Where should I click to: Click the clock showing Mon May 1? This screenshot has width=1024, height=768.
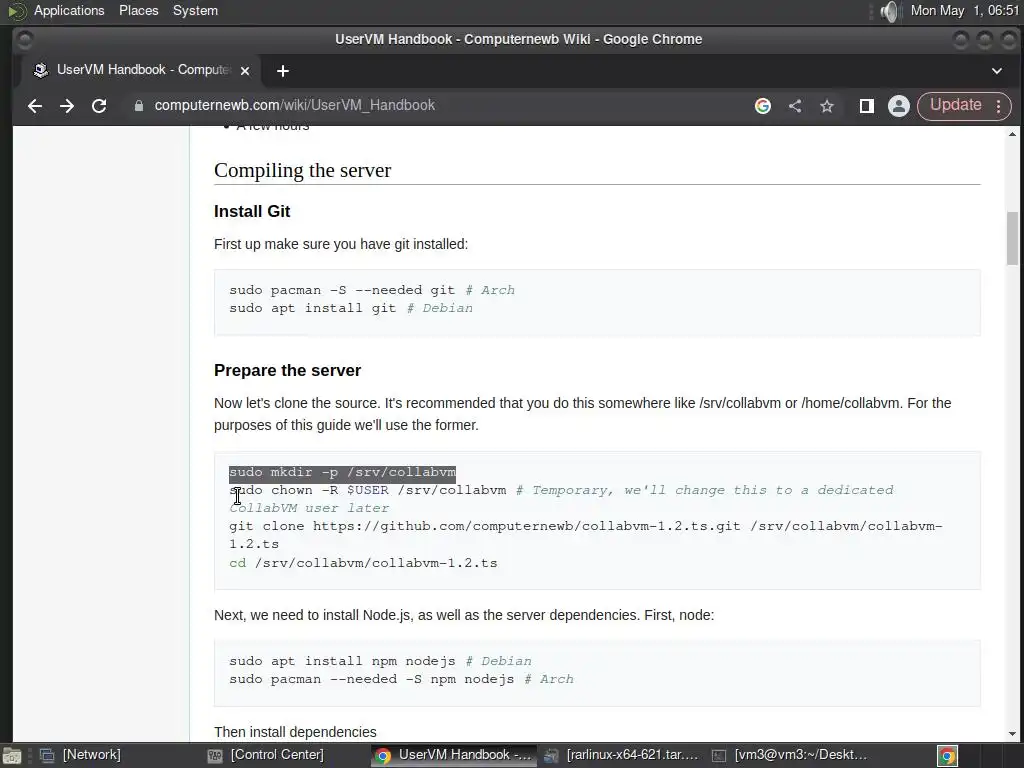tap(965, 10)
